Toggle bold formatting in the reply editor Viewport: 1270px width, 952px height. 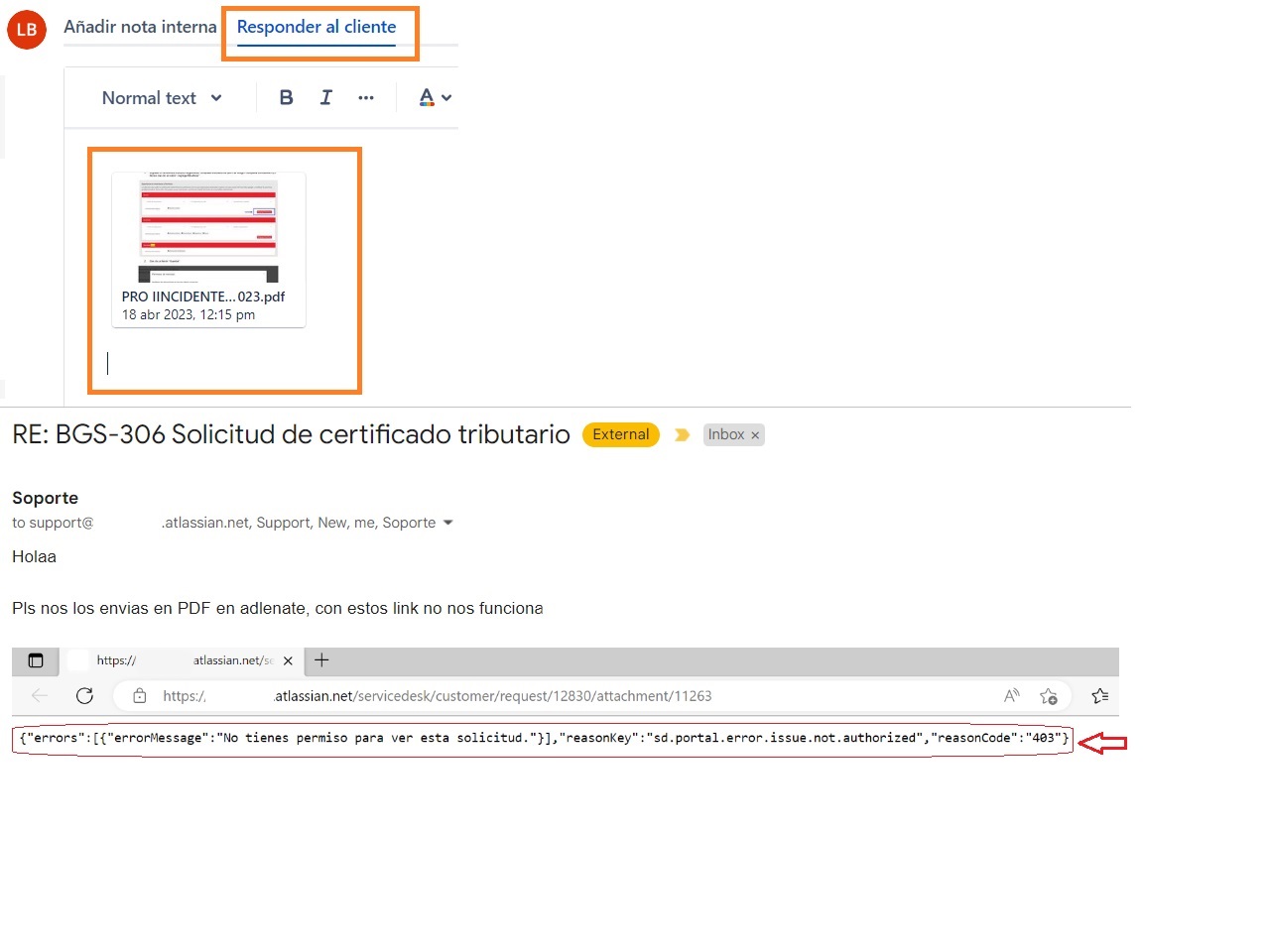tap(286, 97)
